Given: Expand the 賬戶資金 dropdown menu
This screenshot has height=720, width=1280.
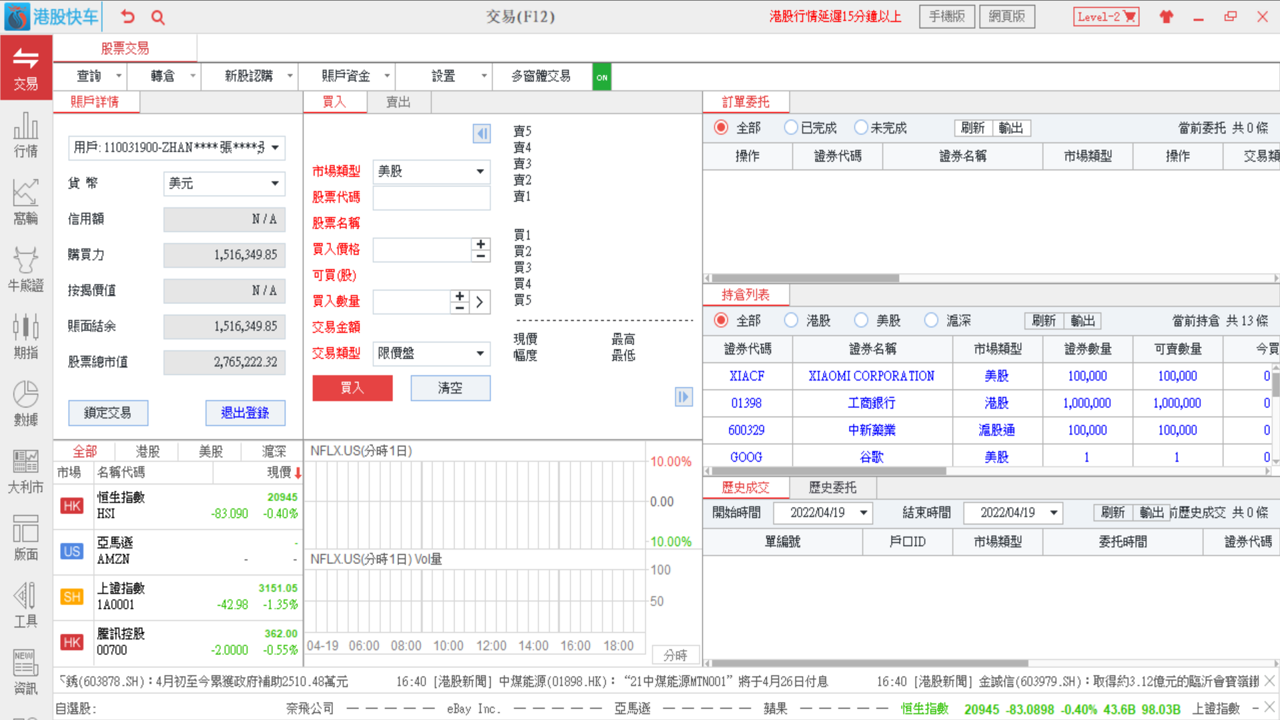Looking at the screenshot, I should click(x=348, y=76).
